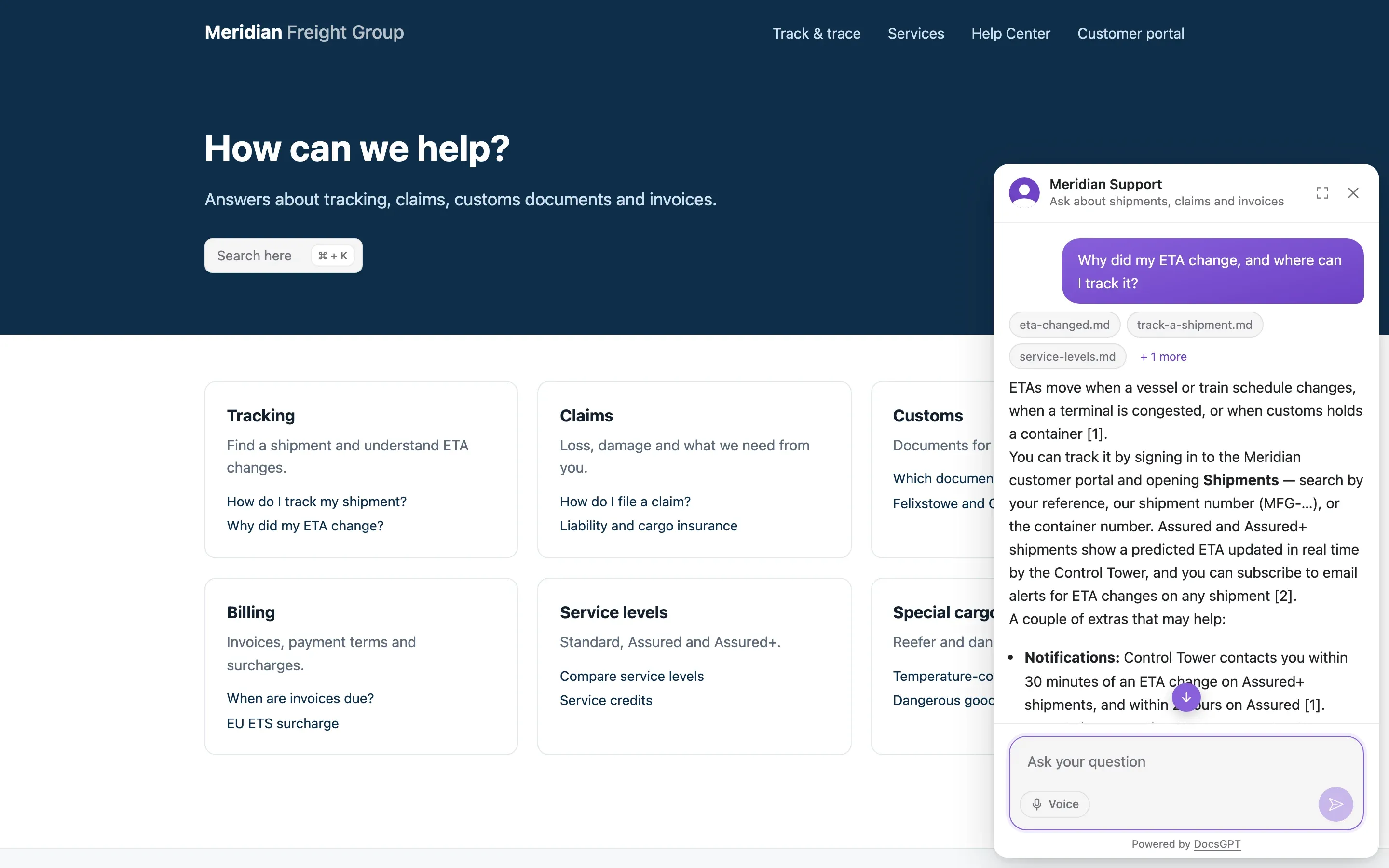1389x868 pixels.
Task: Click the Customs card heading
Action: pos(927,416)
